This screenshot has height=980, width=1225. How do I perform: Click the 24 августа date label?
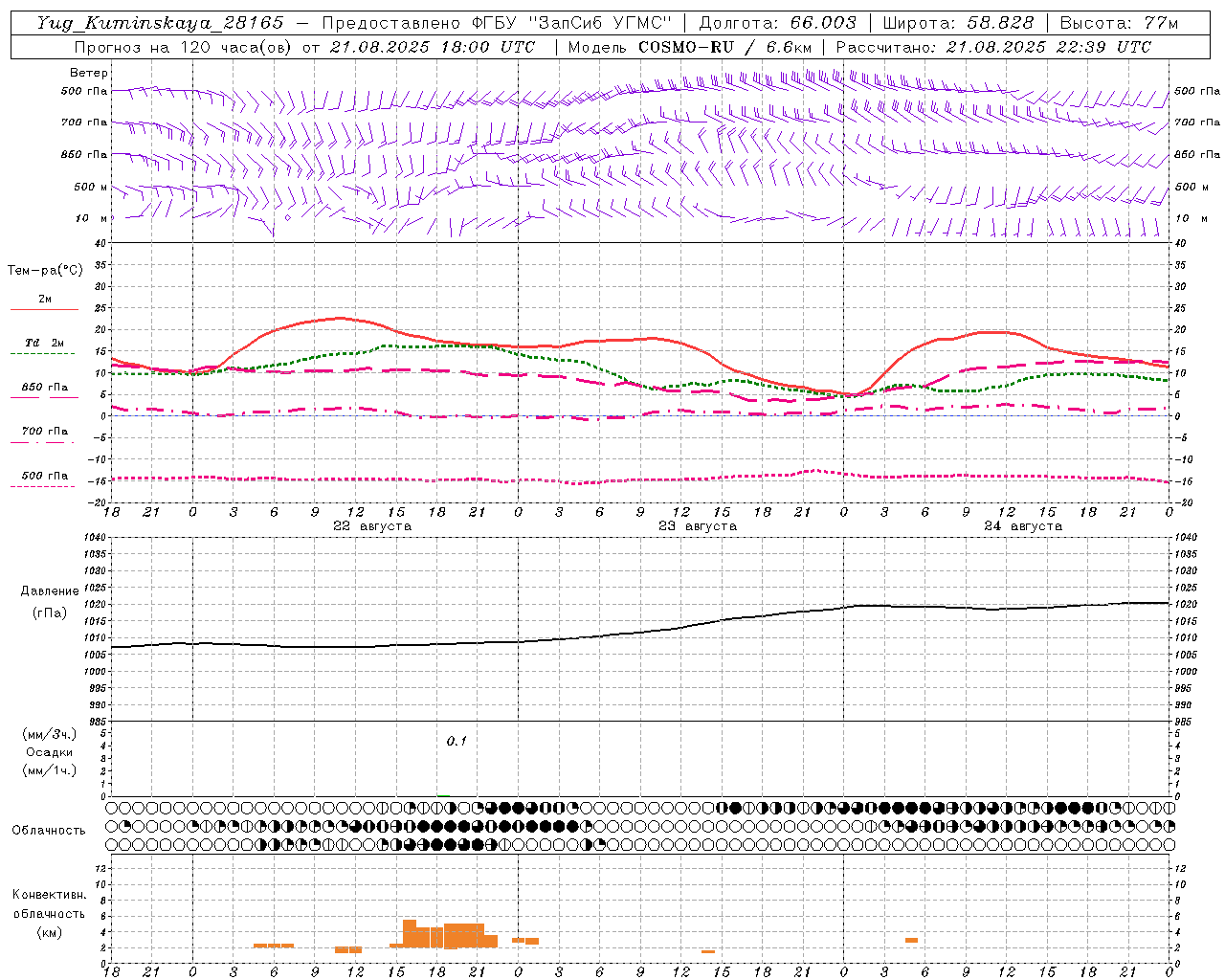[x=1023, y=526]
